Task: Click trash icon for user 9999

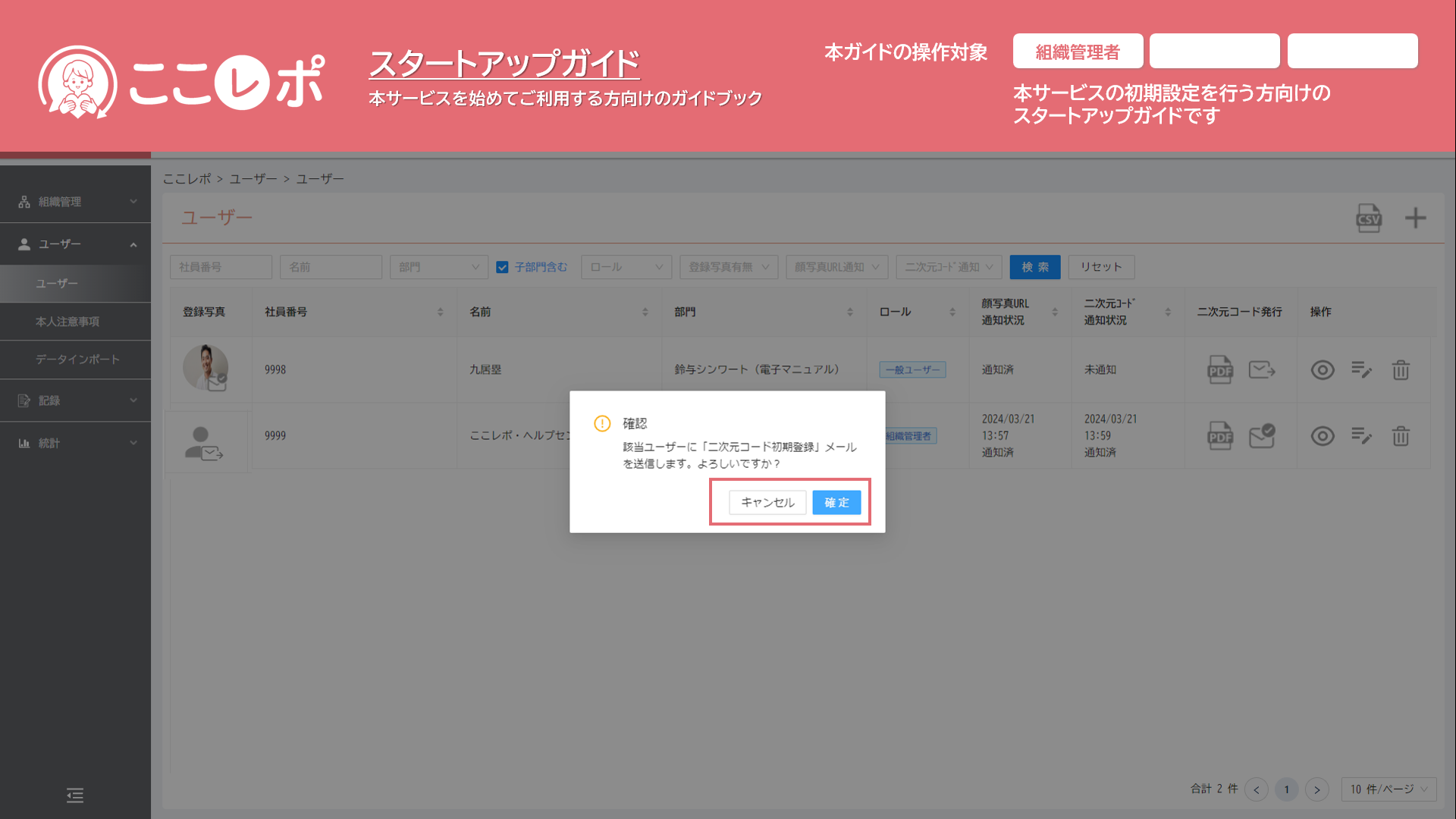Action: (x=1401, y=436)
